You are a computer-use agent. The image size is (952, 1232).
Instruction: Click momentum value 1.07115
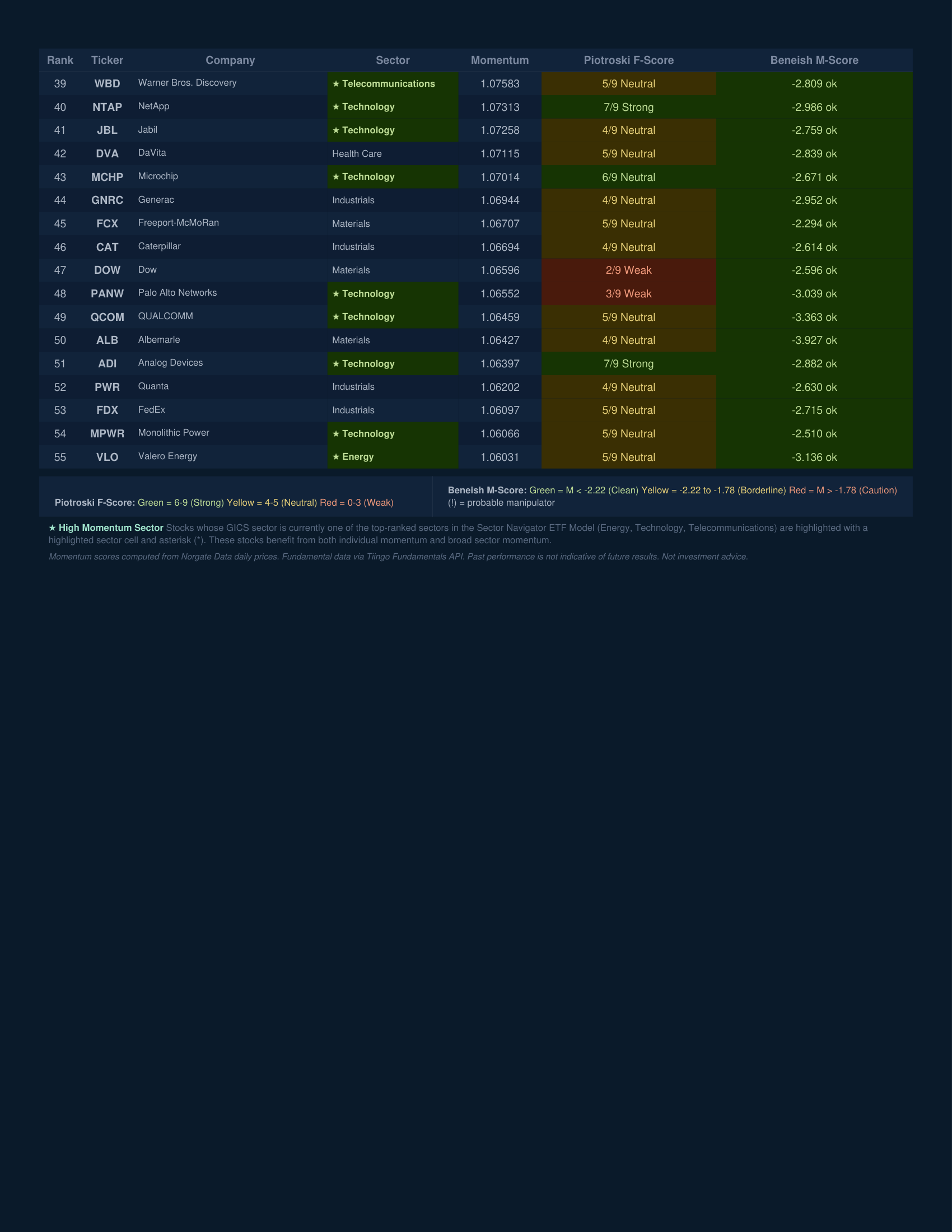coord(500,154)
